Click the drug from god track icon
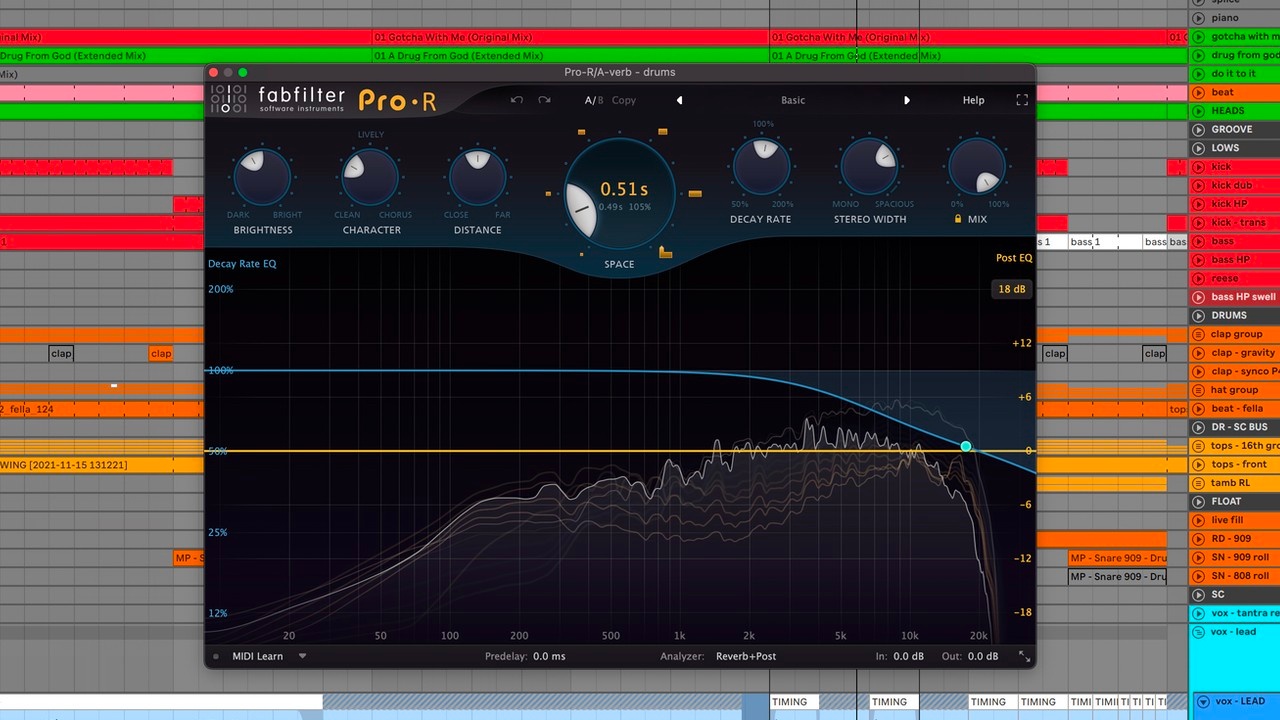Screen dimensions: 1280x720 click(1198, 55)
